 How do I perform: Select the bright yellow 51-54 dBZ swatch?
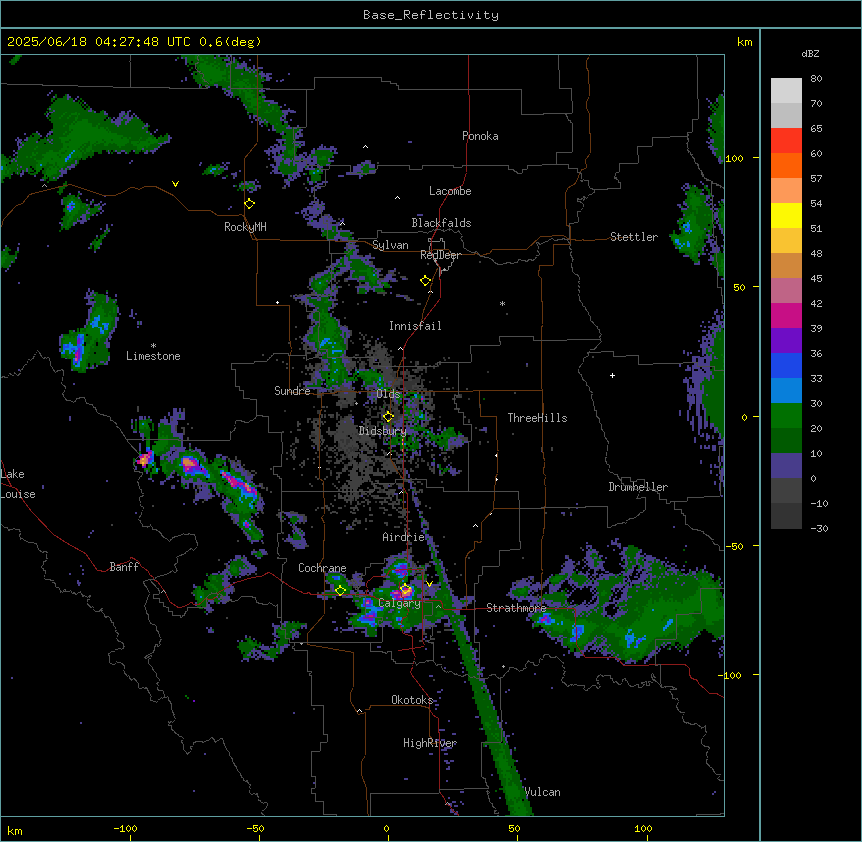point(786,216)
